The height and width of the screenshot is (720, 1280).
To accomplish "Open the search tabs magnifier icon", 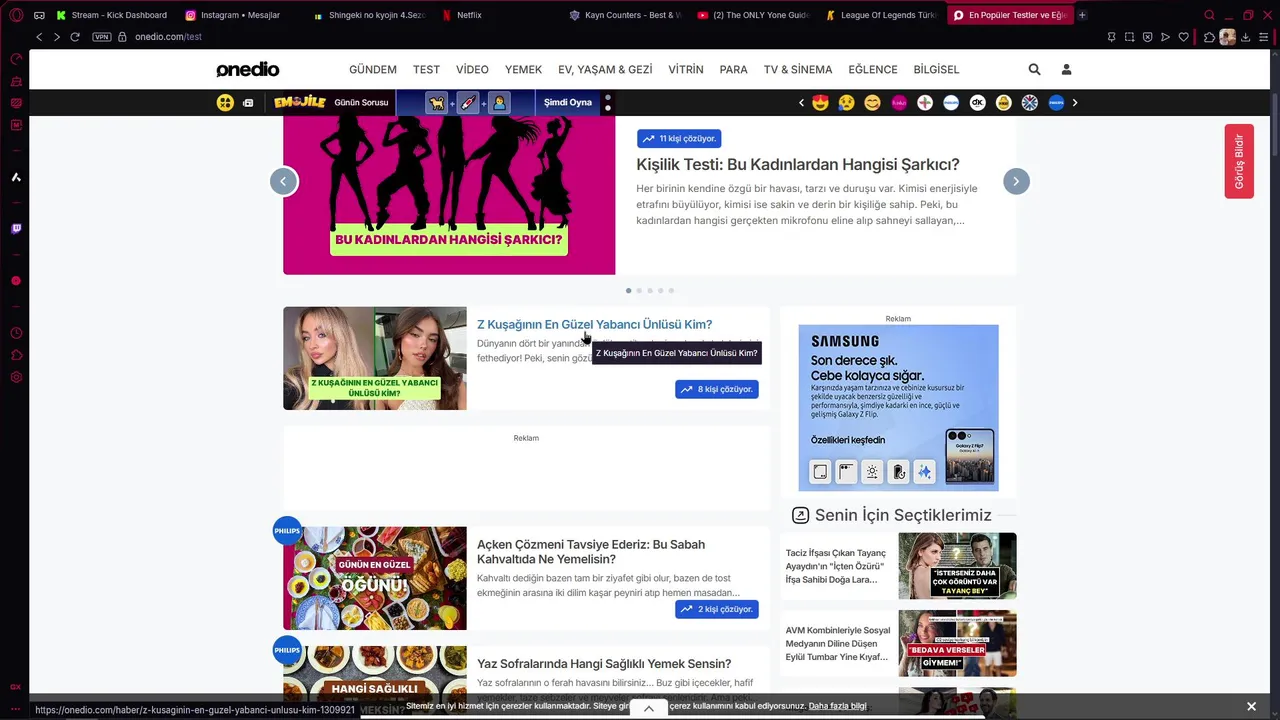I will click(1209, 15).
